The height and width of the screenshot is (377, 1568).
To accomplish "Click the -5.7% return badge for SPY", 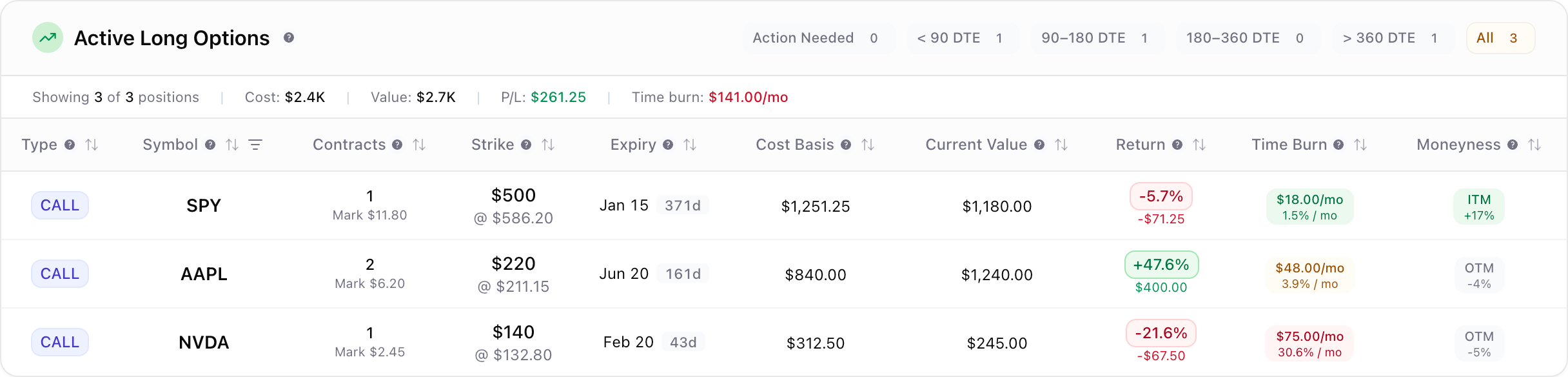I will tap(1161, 196).
